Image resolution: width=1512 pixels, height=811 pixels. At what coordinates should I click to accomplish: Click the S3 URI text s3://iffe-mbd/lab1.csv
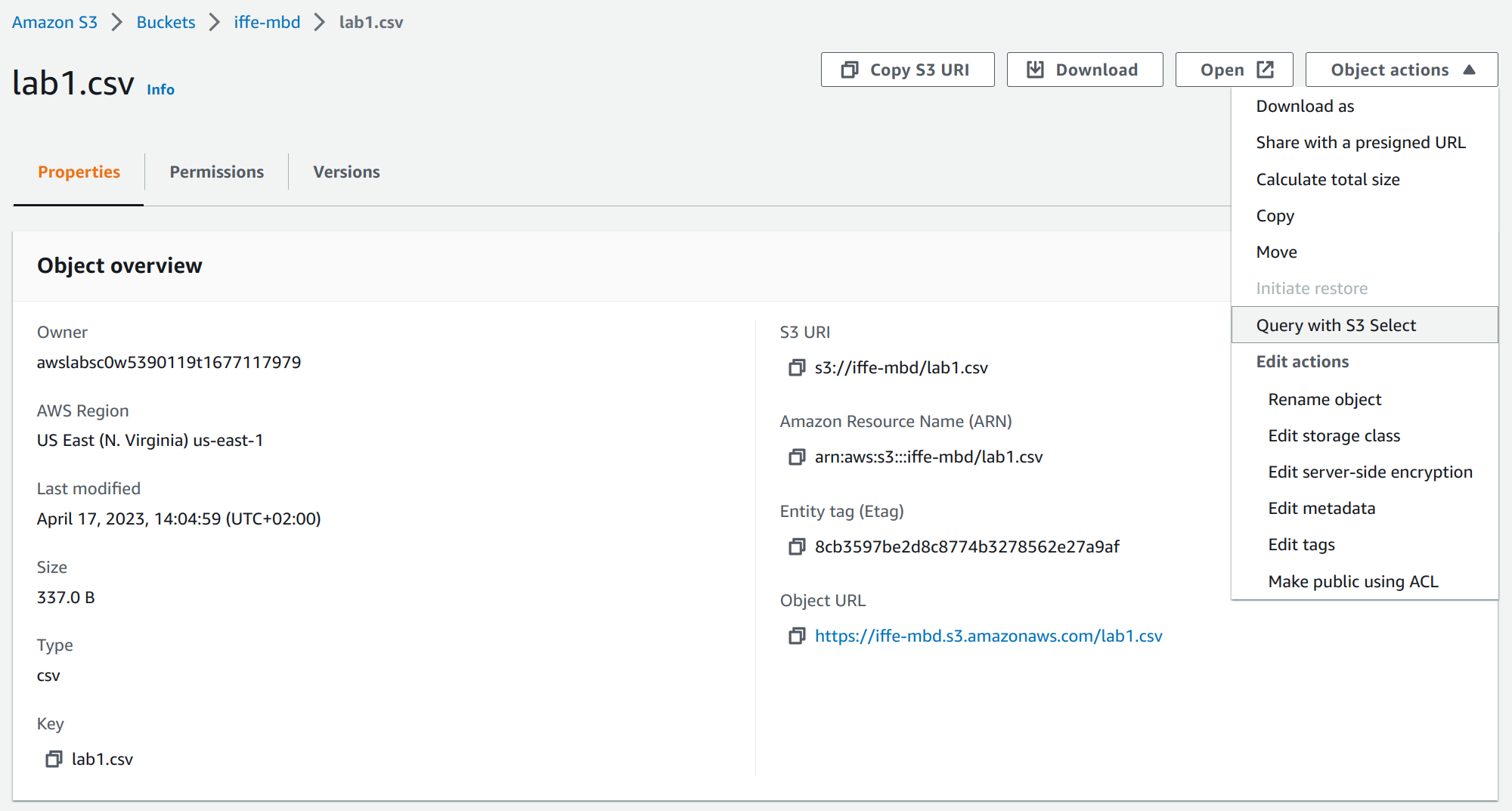point(901,367)
